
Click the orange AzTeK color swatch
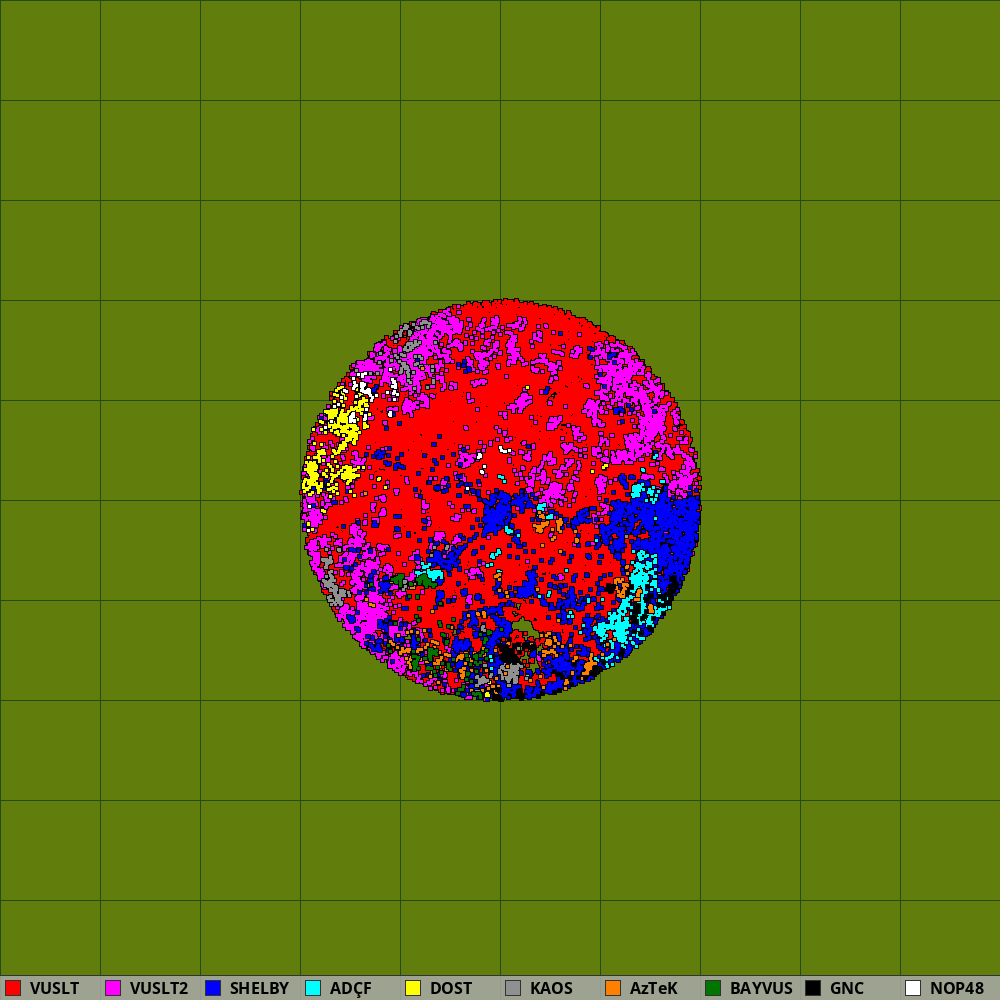pyautogui.click(x=613, y=988)
